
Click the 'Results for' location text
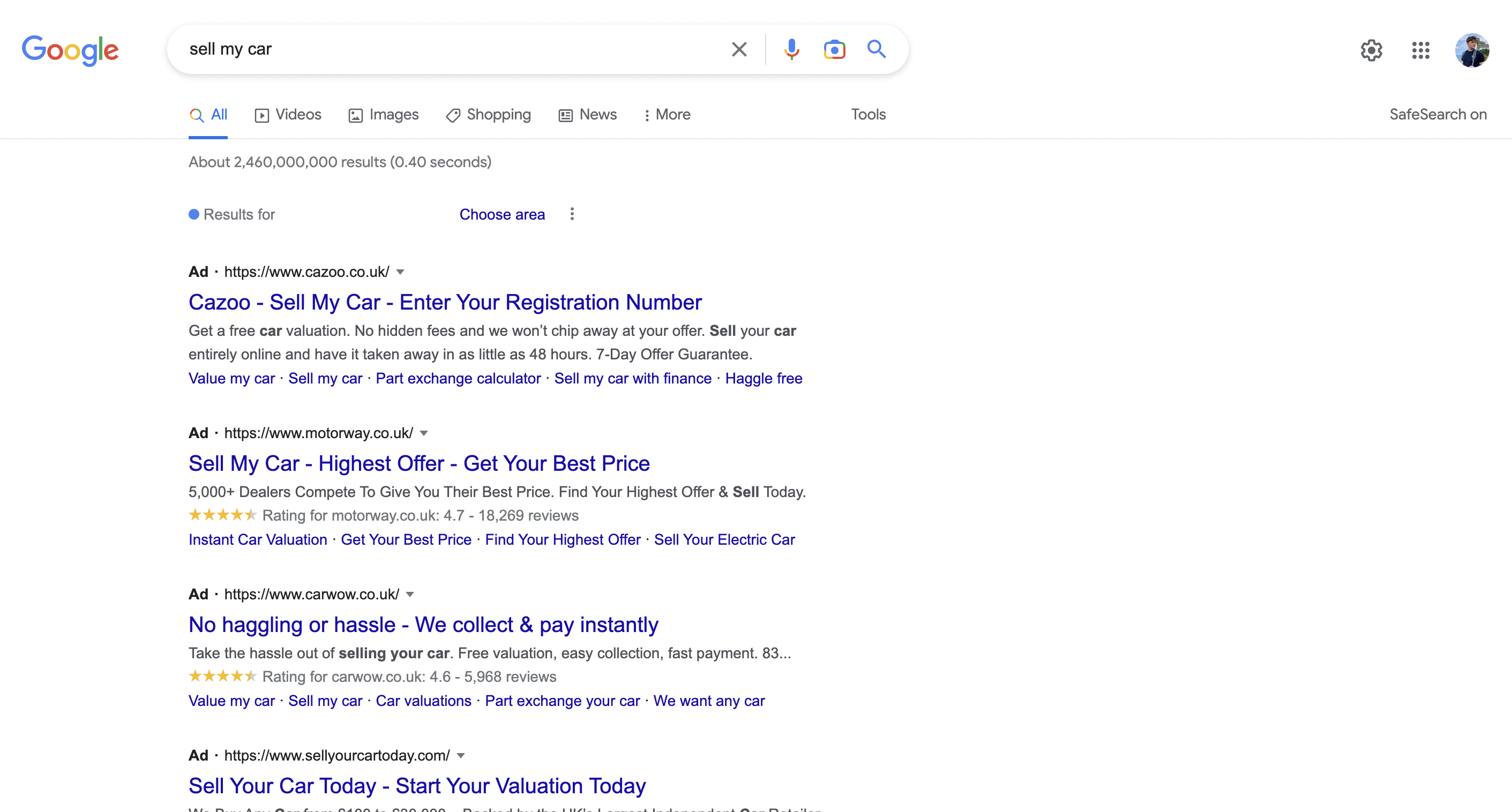tap(239, 215)
